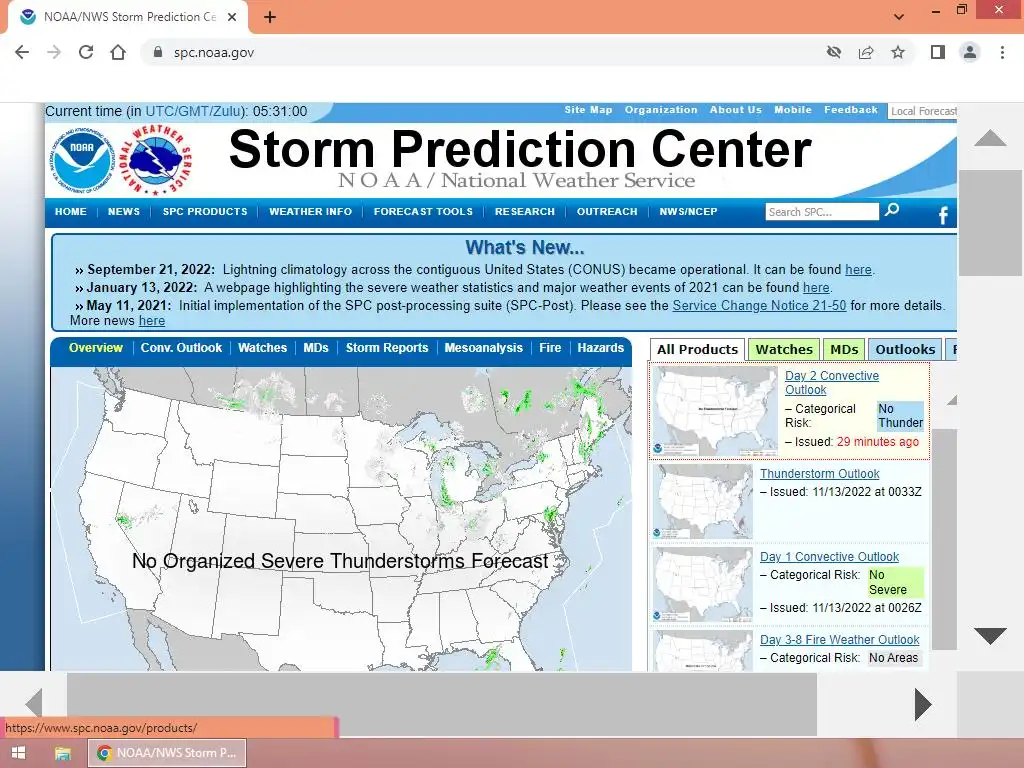Viewport: 1024px width, 768px height.
Task: Open FORECAST TOOLS menu
Action: (x=423, y=212)
